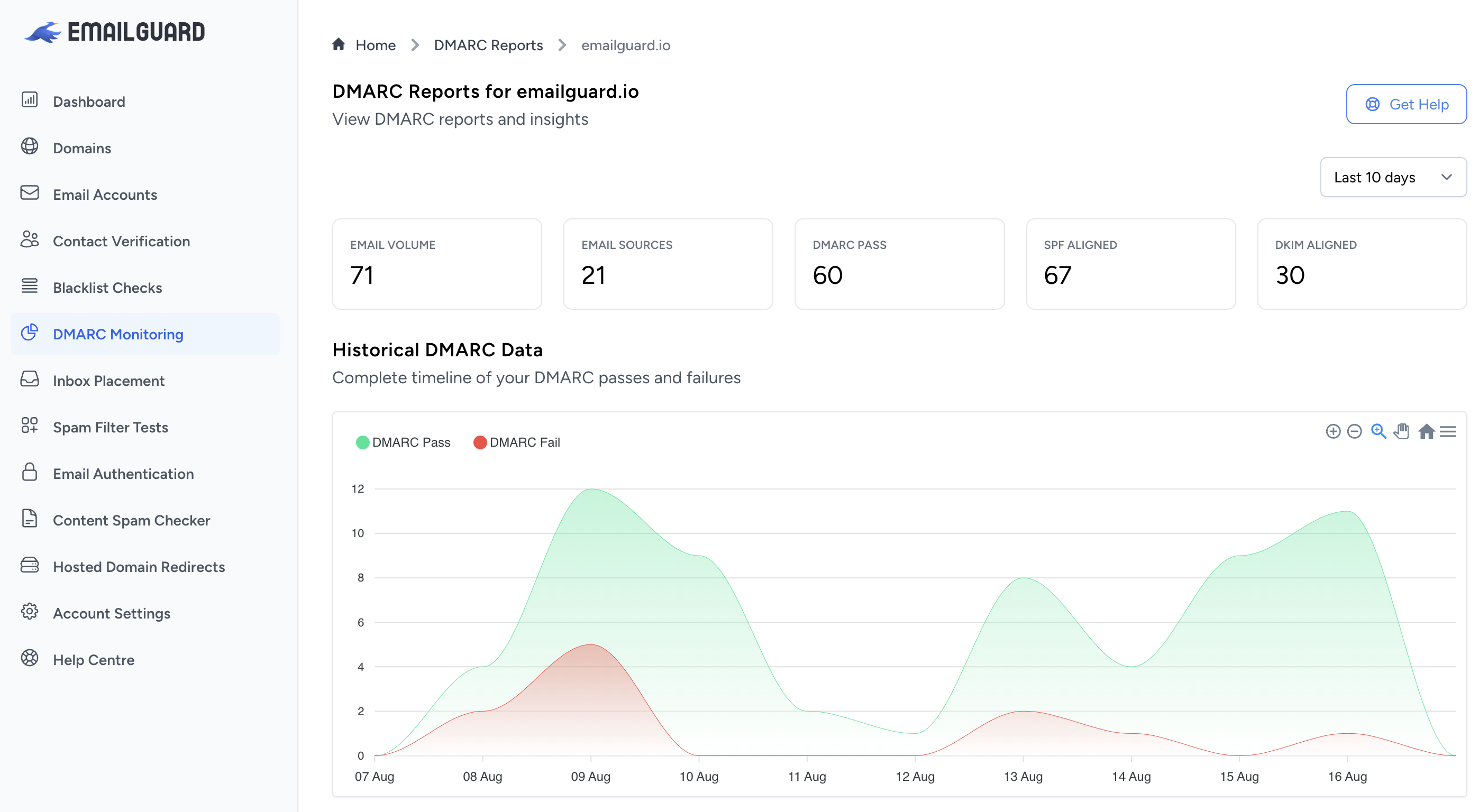Click the DKIM Aligned 30 card
Image resolution: width=1479 pixels, height=812 pixels.
(x=1363, y=264)
